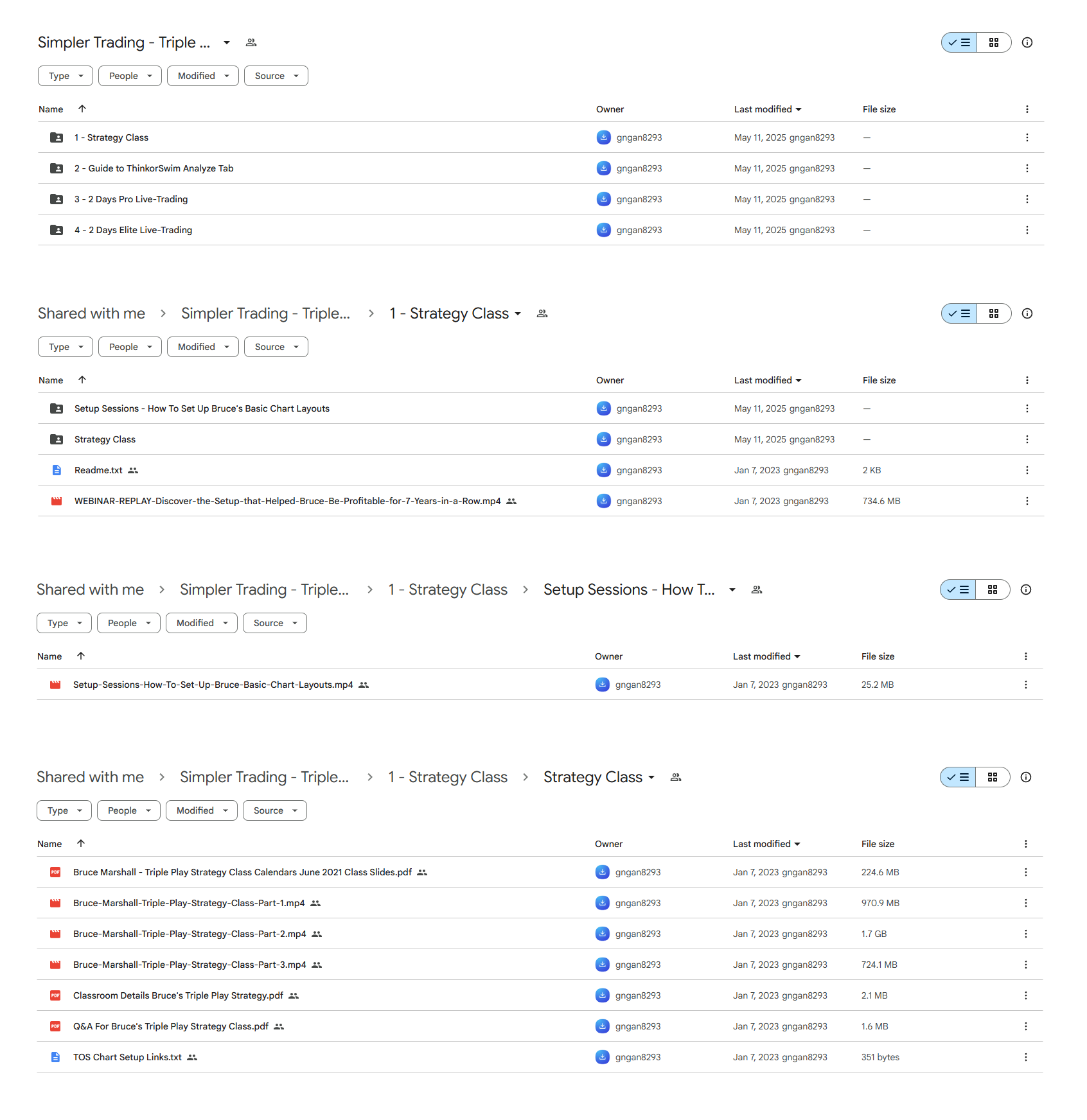Screen dimensions: 1087x1120
Task: Switch to grid layout in Setup Sessions view
Action: tap(993, 590)
